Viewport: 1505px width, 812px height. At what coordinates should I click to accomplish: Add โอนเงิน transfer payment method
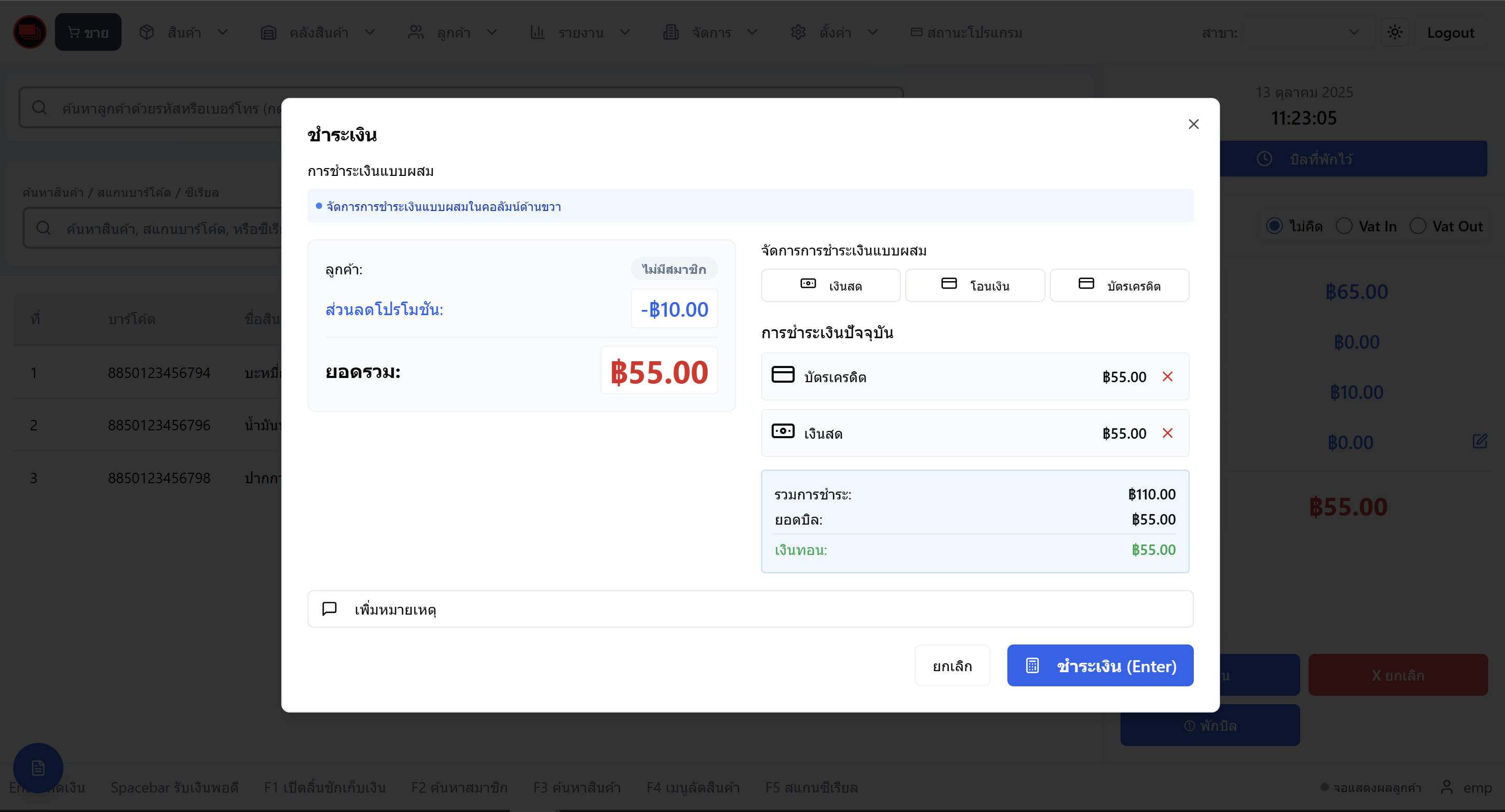974,285
